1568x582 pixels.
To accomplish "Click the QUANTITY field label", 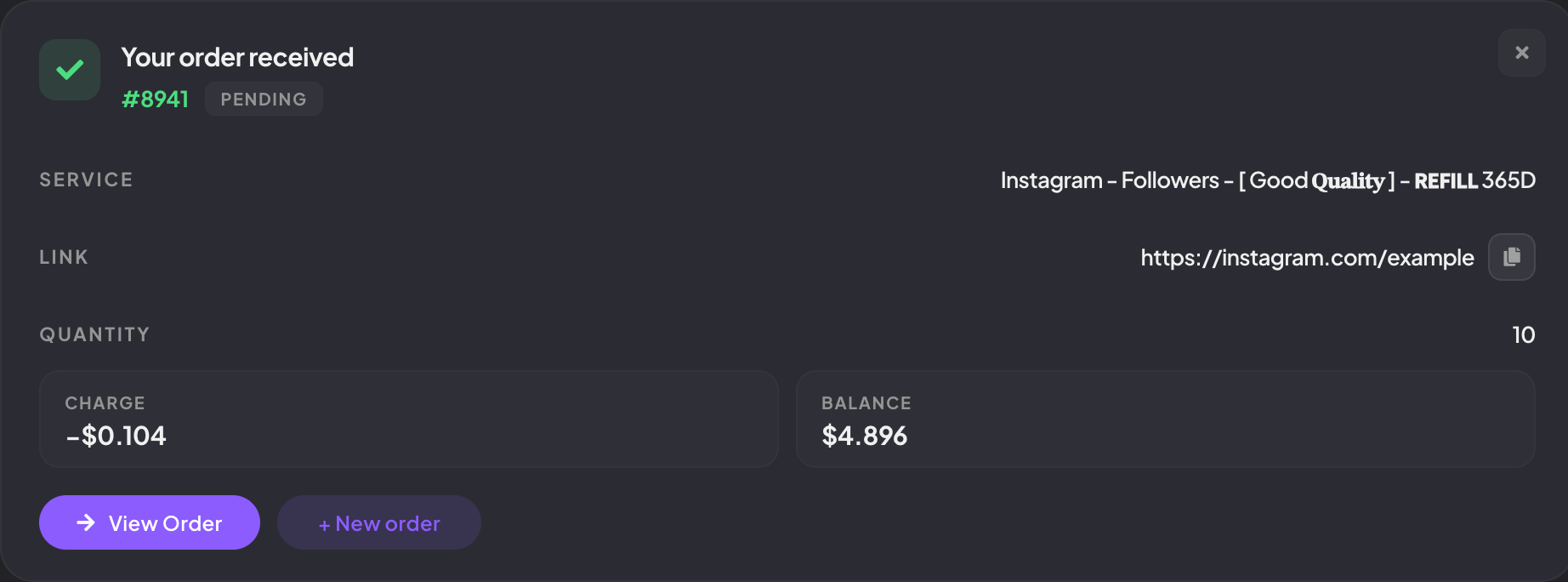I will pos(94,334).
